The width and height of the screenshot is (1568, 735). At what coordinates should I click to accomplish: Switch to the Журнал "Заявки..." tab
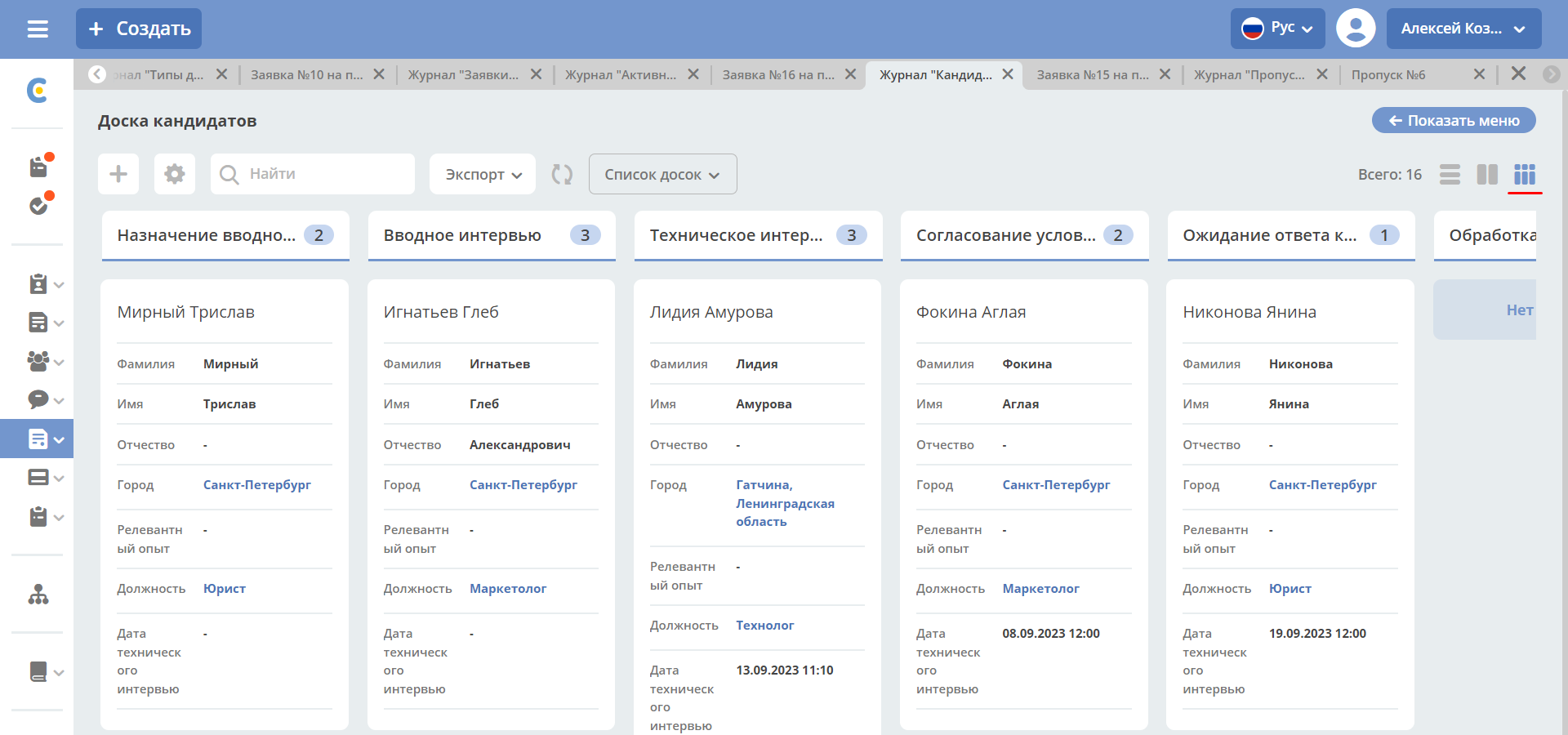coord(463,74)
